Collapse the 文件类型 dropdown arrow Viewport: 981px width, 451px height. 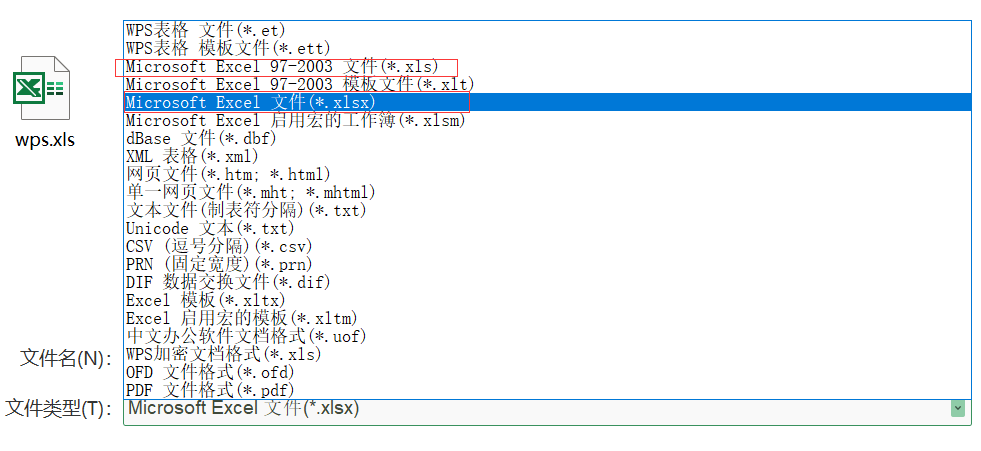coord(957,409)
